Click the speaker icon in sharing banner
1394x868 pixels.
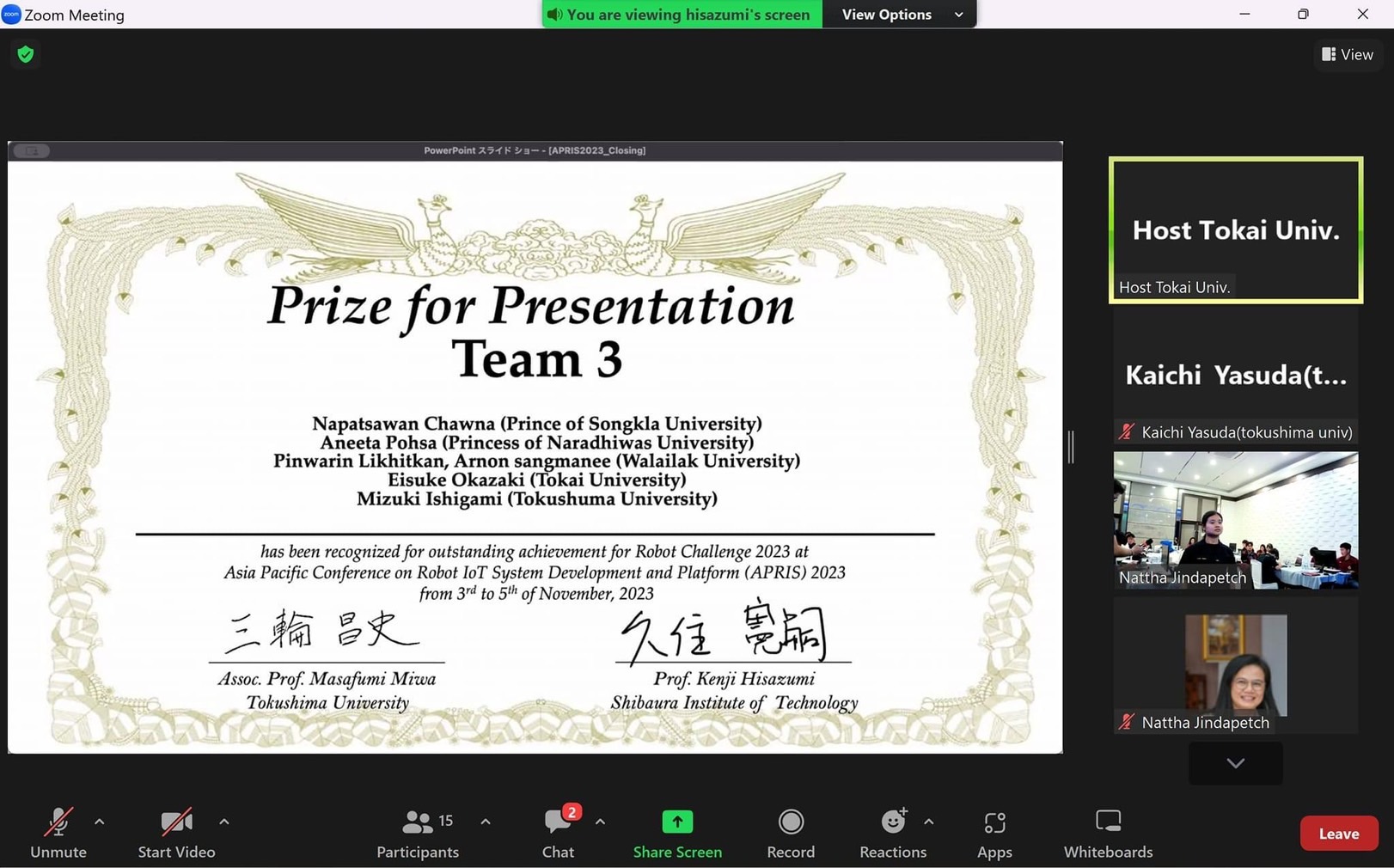(x=555, y=15)
